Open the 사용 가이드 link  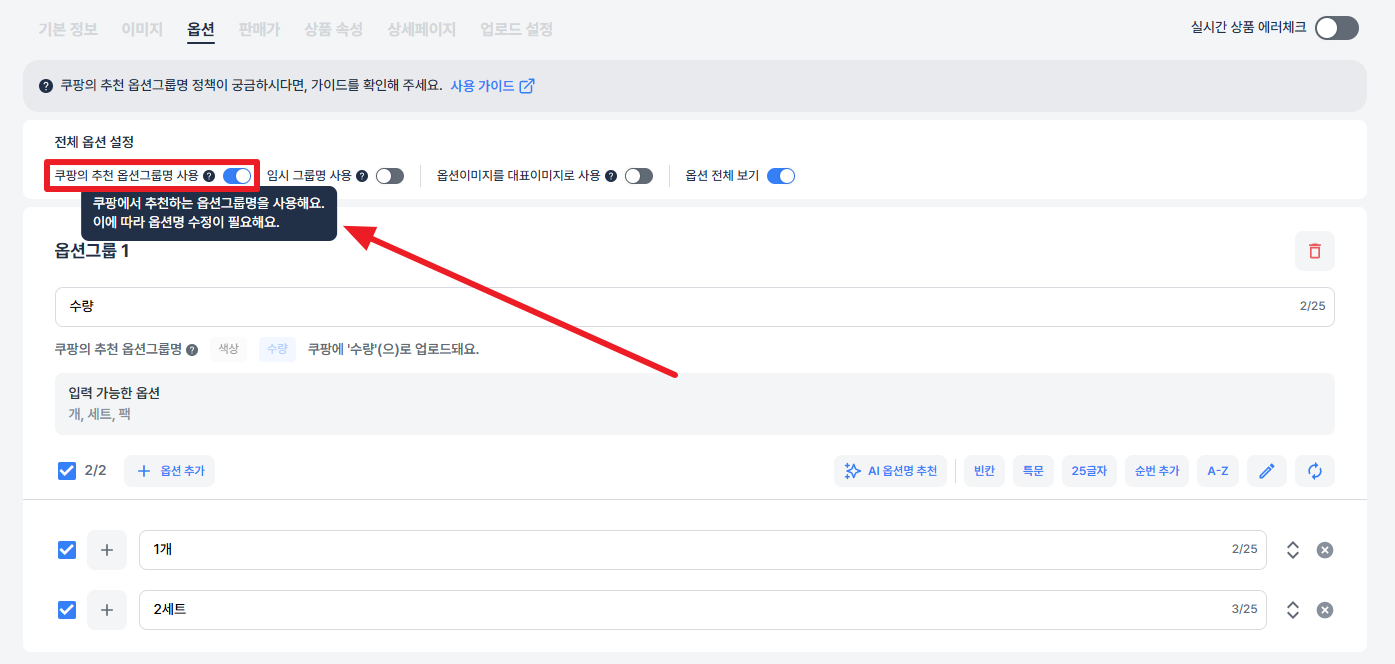(492, 86)
